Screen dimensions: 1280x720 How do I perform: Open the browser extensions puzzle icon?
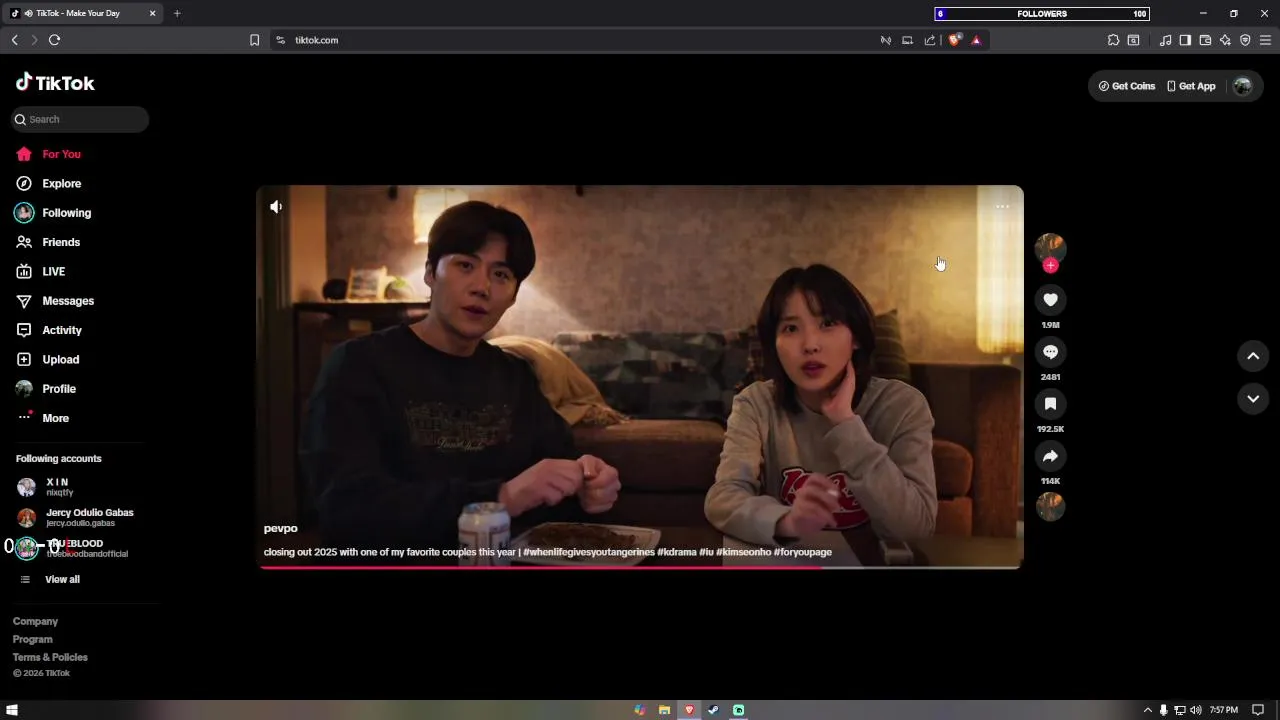1113,40
